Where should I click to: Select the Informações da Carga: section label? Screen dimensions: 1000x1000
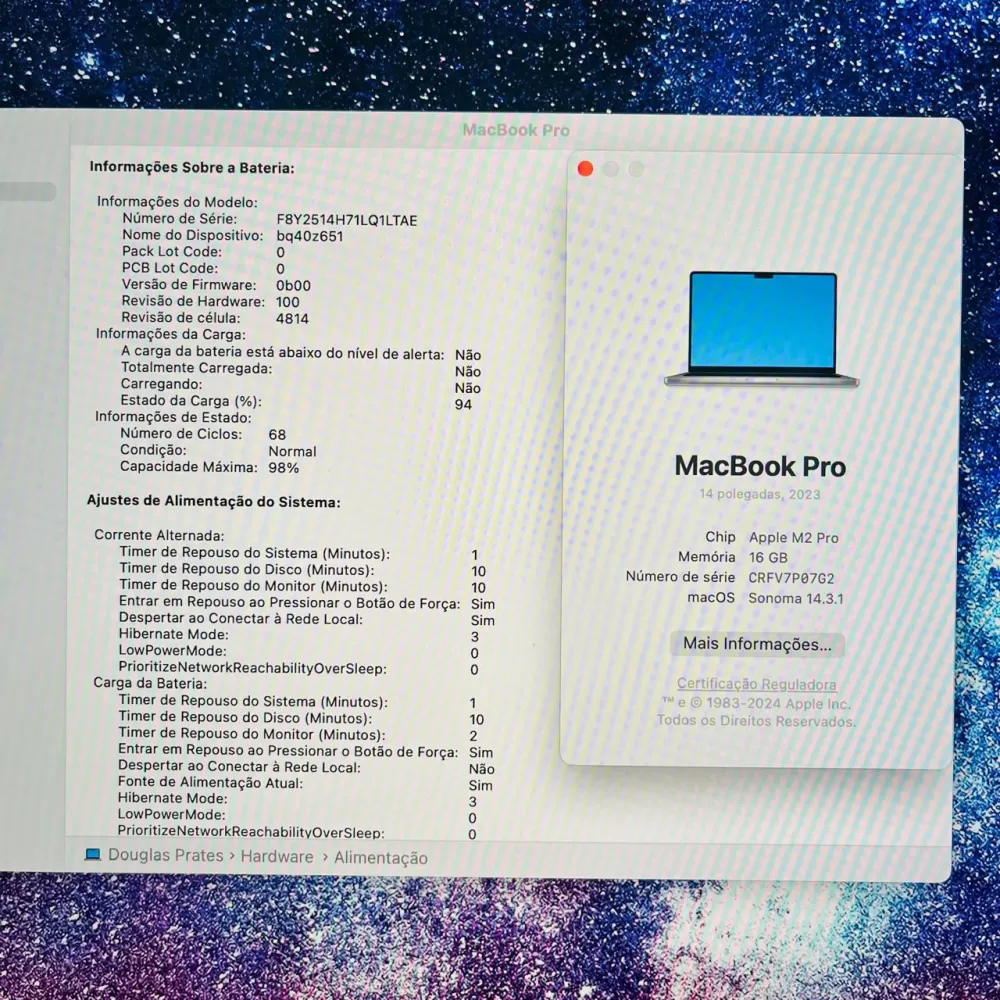coord(171,334)
